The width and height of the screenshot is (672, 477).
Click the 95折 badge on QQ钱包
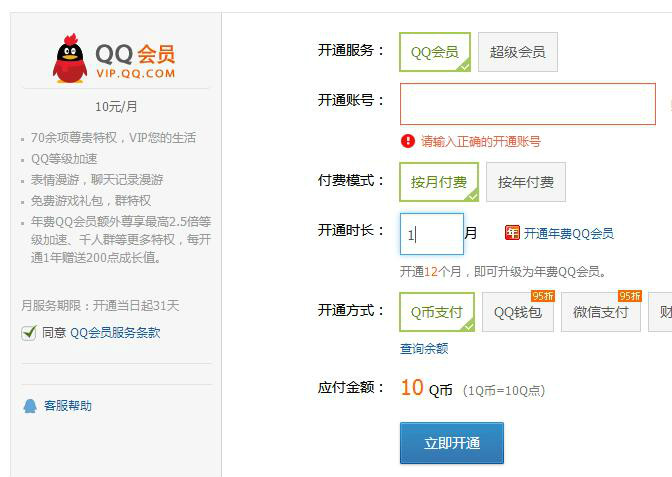click(543, 296)
